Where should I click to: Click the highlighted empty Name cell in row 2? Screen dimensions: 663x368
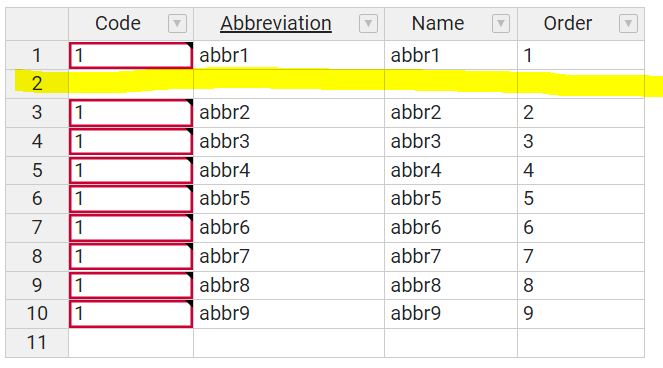coord(451,84)
